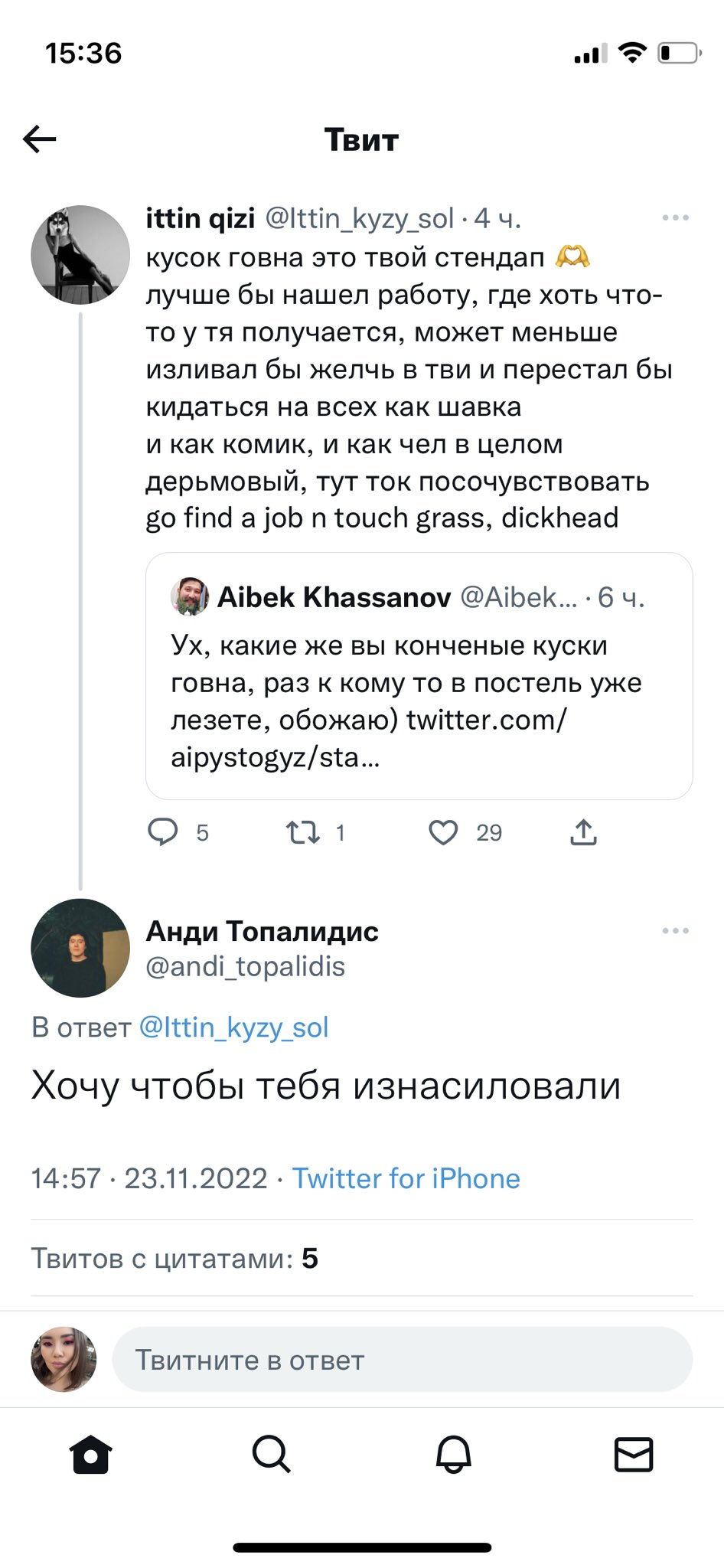
Task: Open the @Ittin_kyzy_sol reply mention link
Action: (x=233, y=1027)
